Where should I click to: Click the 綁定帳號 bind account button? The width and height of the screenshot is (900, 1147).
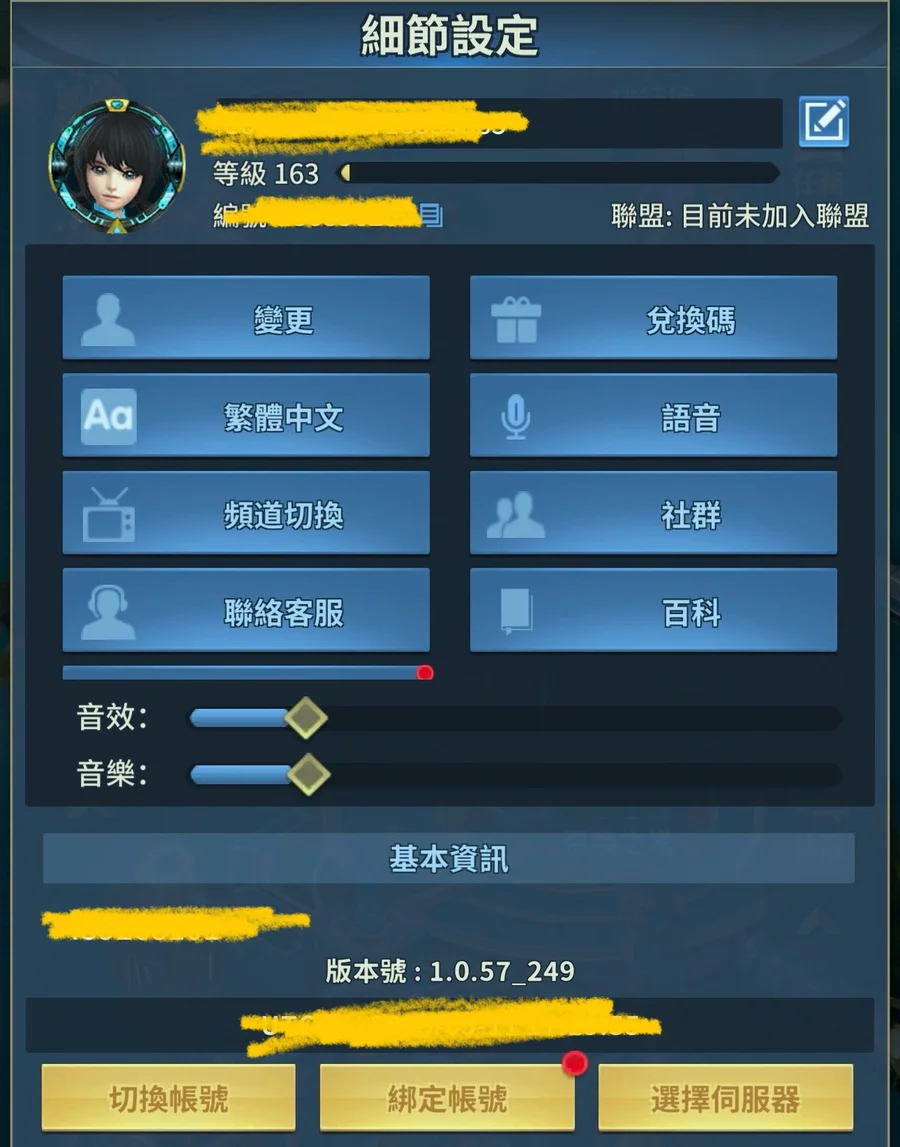447,1098
